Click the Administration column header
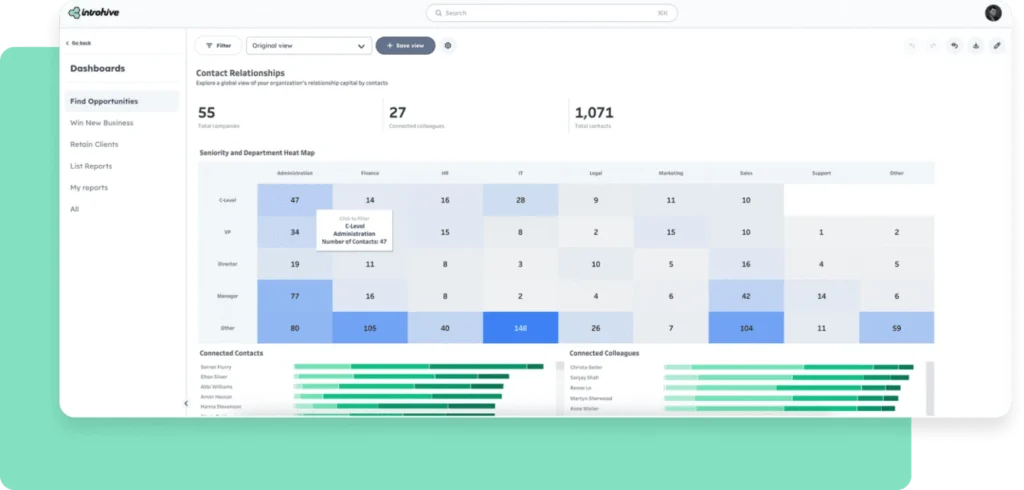The width and height of the screenshot is (1024, 490). coord(295,173)
